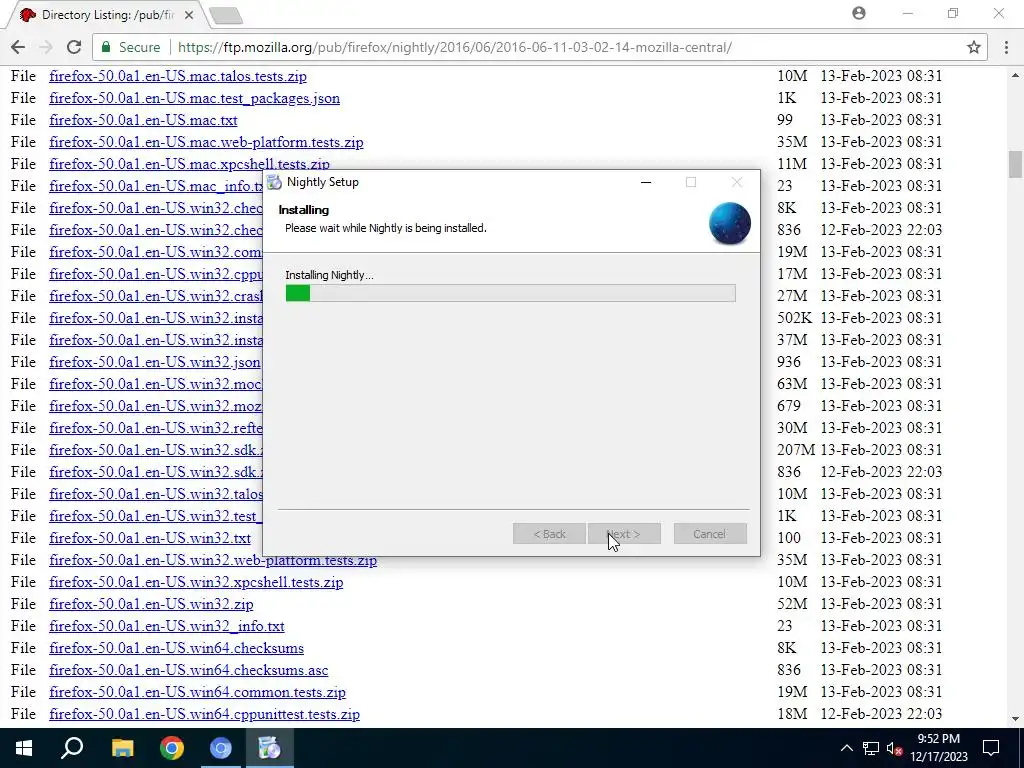The height and width of the screenshot is (768, 1024).
Task: Click the Chrome profile avatar icon
Action: (x=859, y=13)
